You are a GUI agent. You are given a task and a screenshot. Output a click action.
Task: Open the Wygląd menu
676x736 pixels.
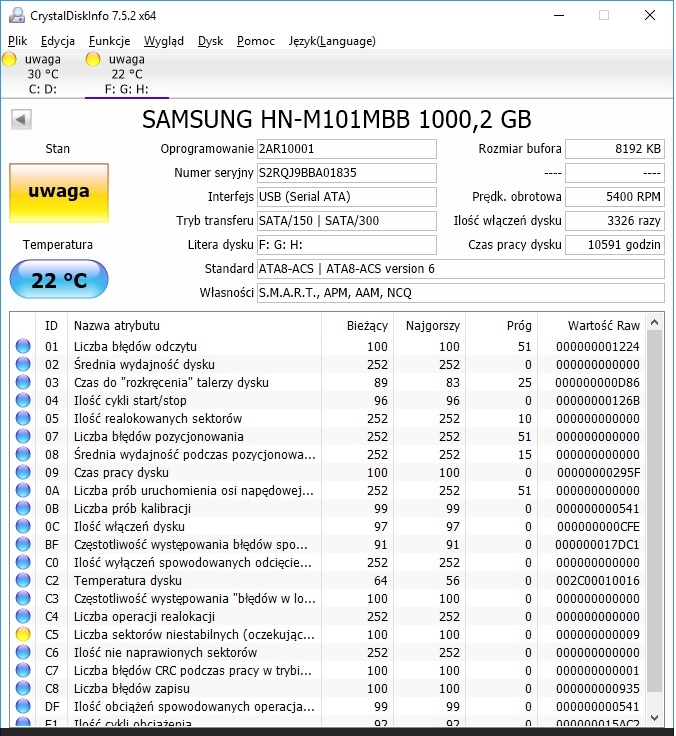[x=163, y=41]
